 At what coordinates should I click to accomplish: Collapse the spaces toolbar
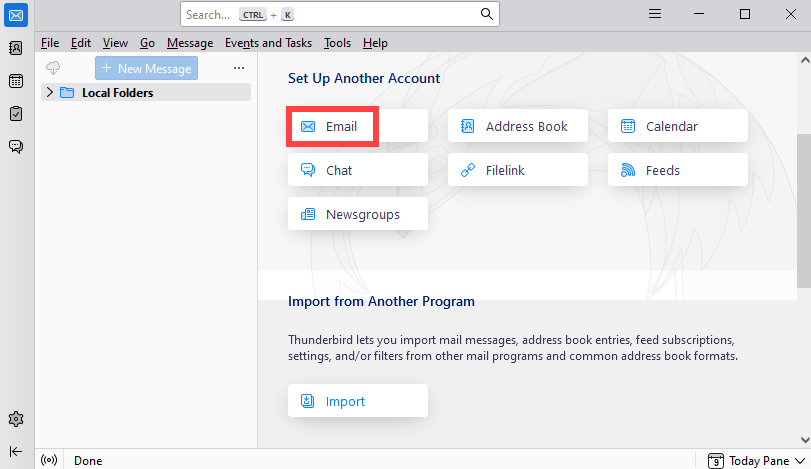(x=16, y=451)
